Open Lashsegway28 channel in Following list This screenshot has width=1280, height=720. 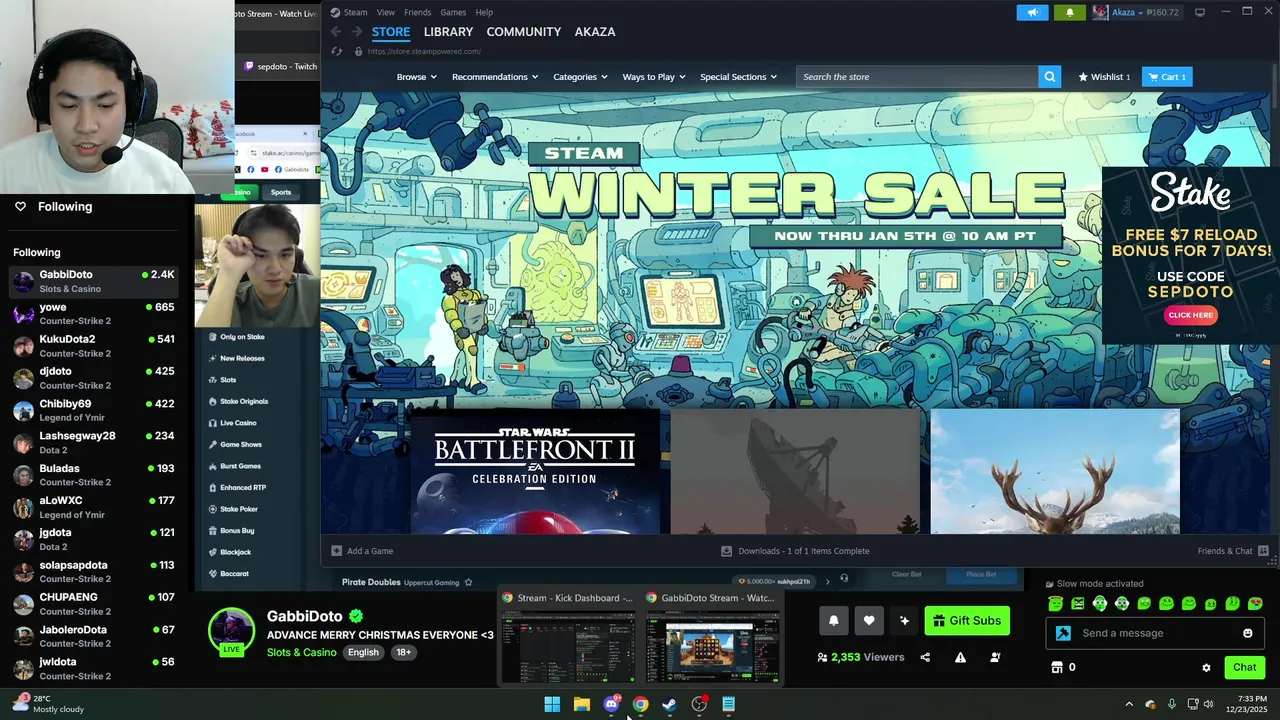[93, 442]
